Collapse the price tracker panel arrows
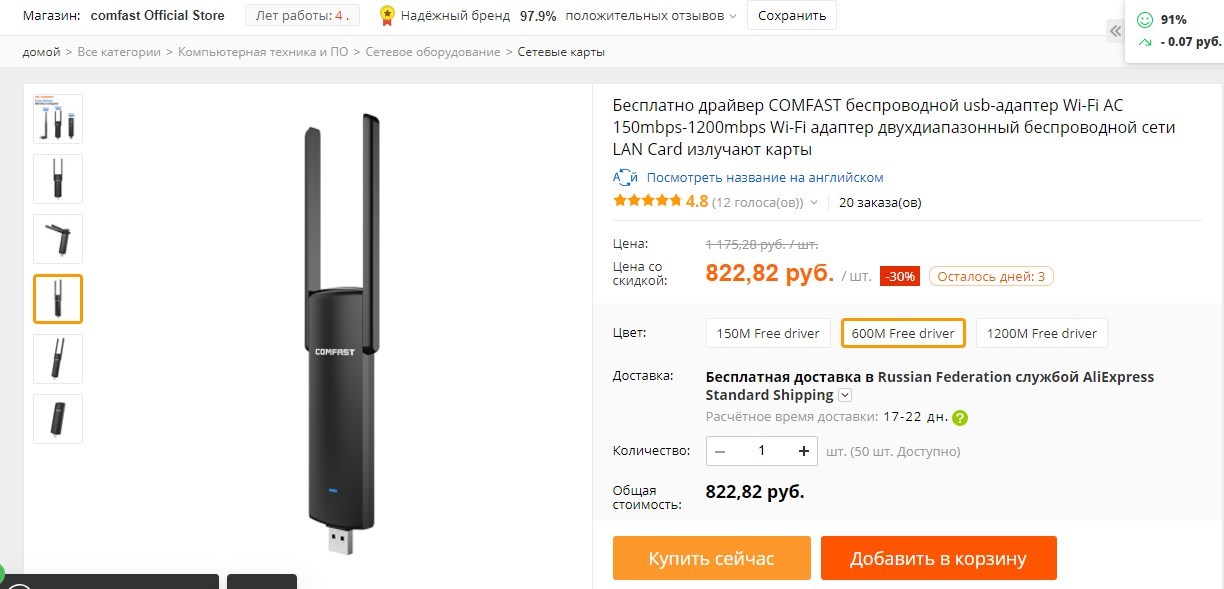 (1115, 31)
